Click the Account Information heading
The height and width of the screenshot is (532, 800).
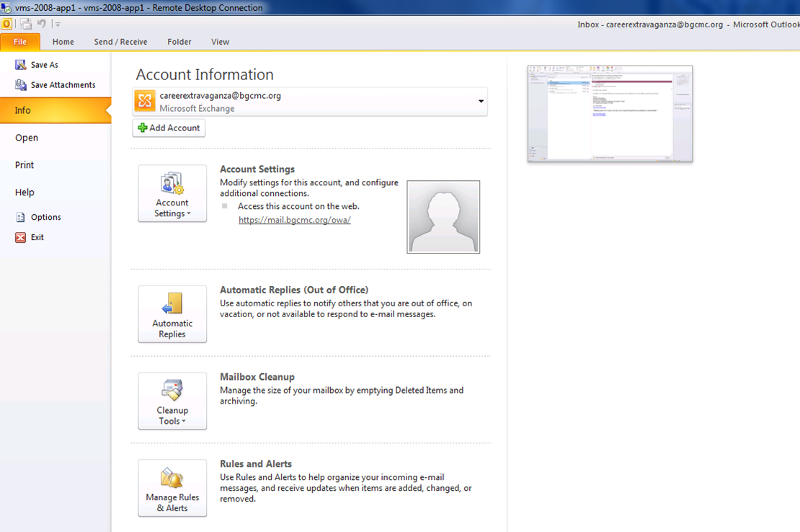coord(205,74)
